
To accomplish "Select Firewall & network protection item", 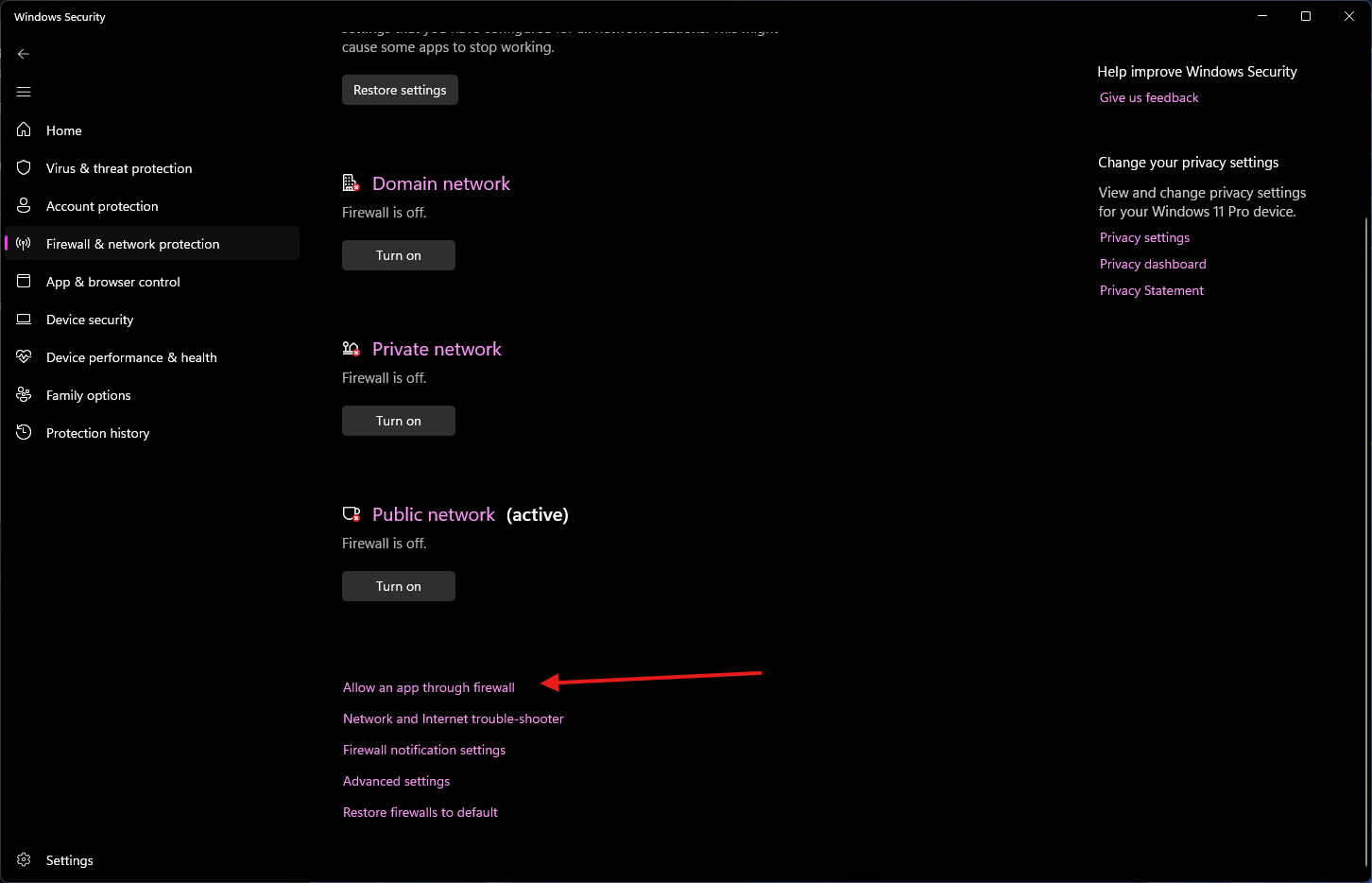I will pyautogui.click(x=152, y=243).
